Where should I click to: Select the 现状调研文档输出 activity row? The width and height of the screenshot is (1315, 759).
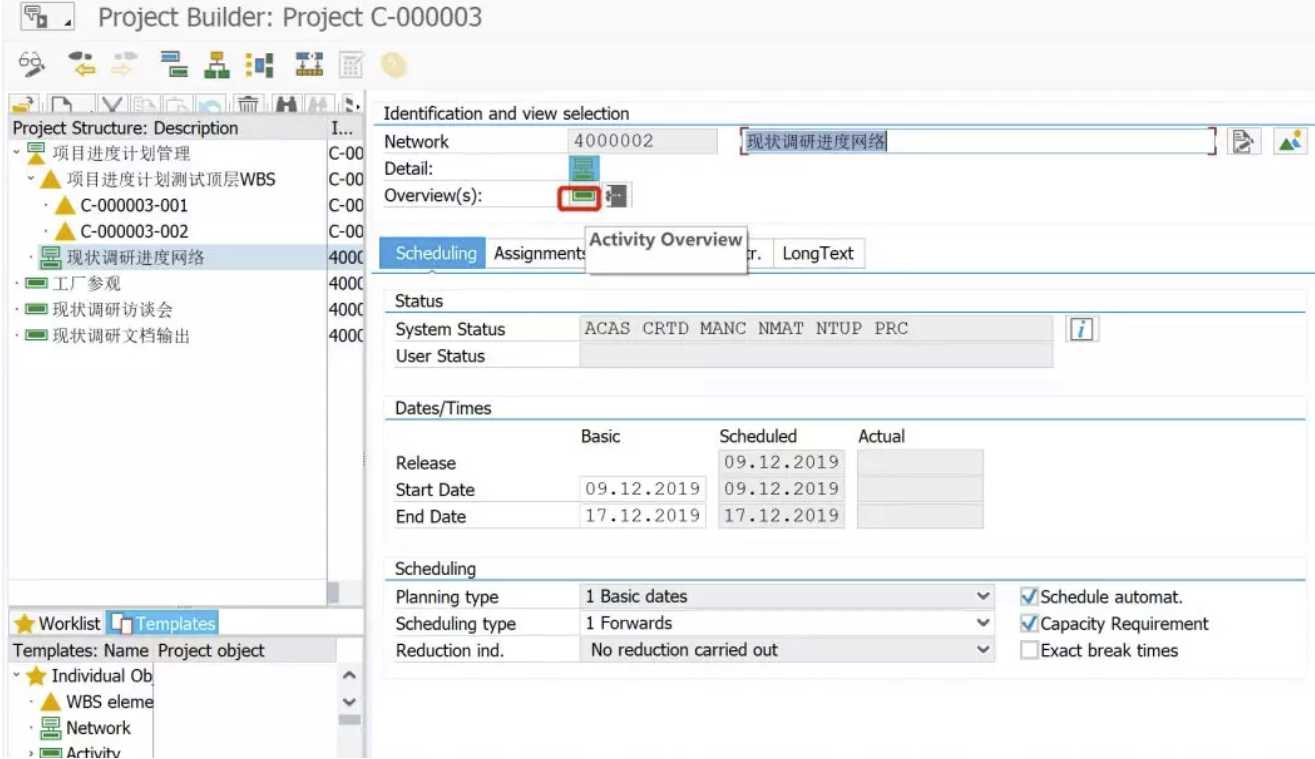[x=121, y=336]
